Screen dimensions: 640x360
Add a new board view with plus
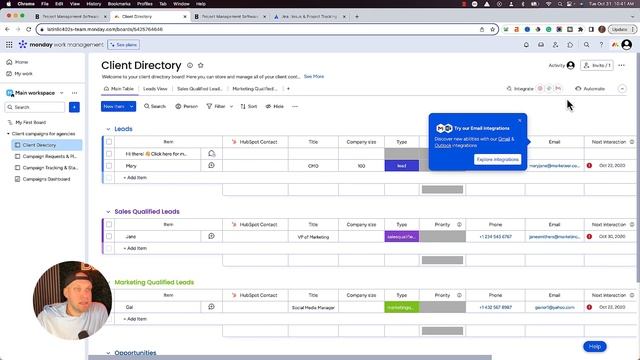[288, 89]
